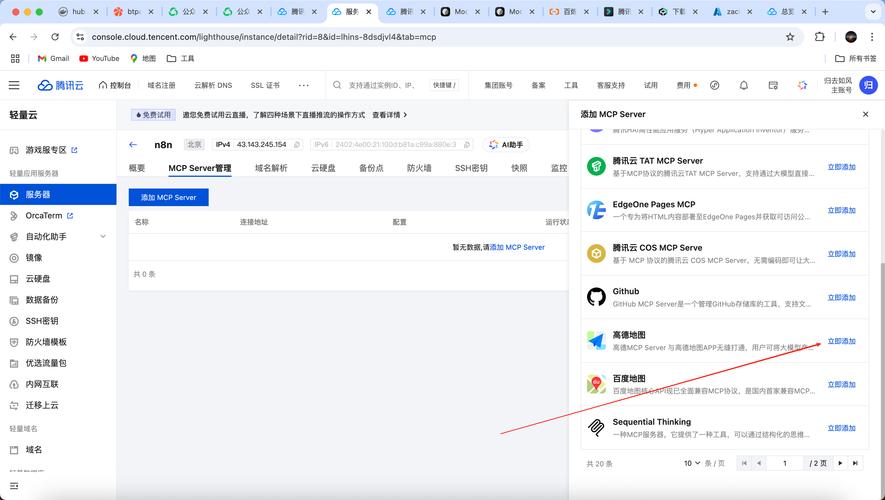Click the notification bell icon

coord(744,85)
